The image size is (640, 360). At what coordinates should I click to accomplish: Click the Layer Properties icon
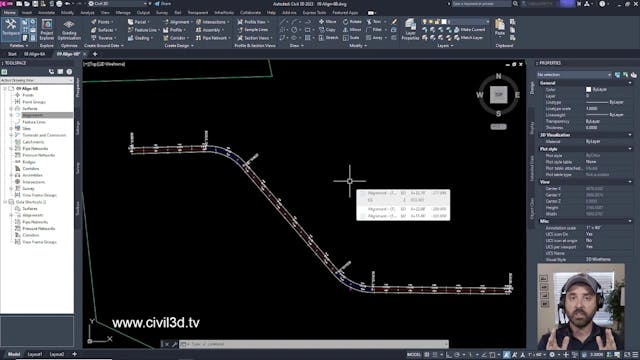coord(410,29)
